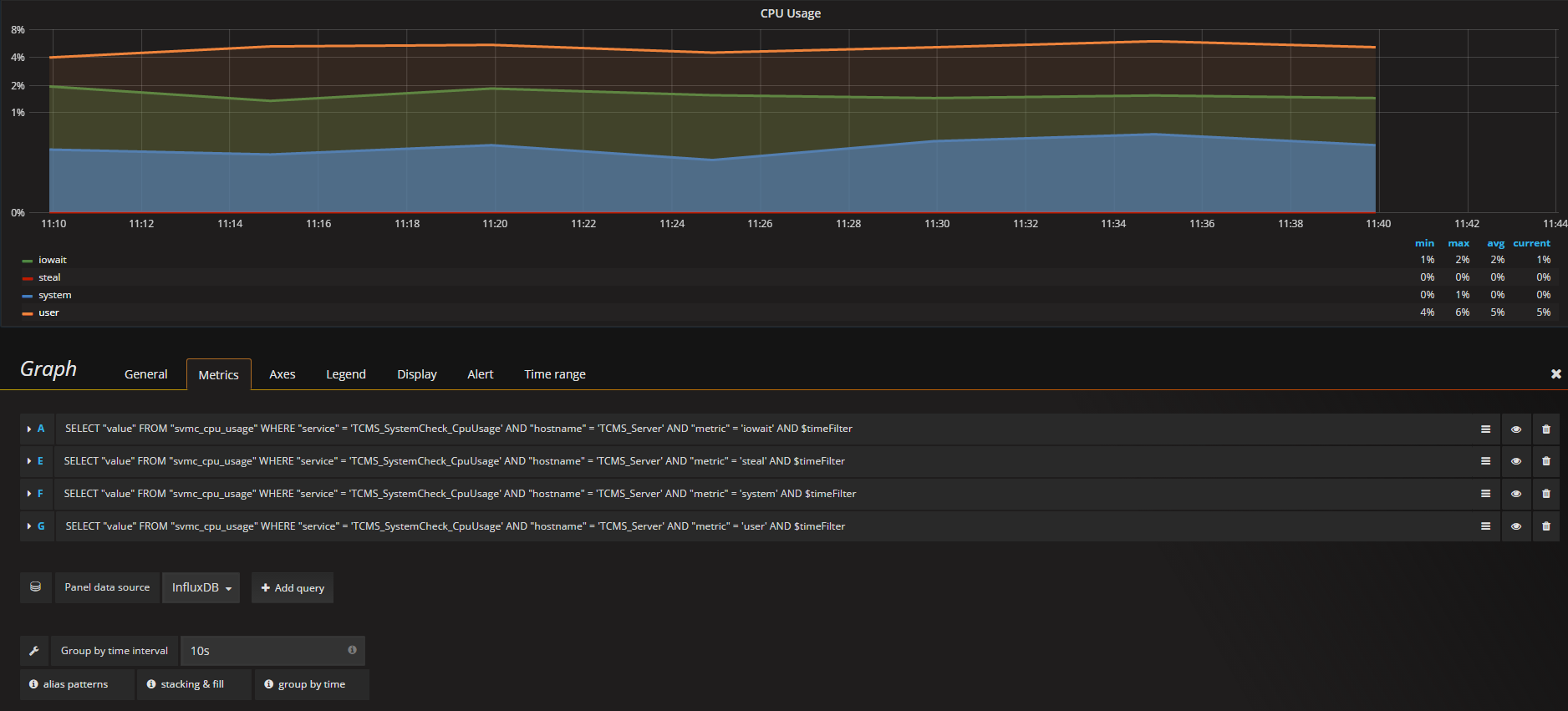The image size is (1568, 711).
Task: Click the Add query button
Action: coord(293,587)
